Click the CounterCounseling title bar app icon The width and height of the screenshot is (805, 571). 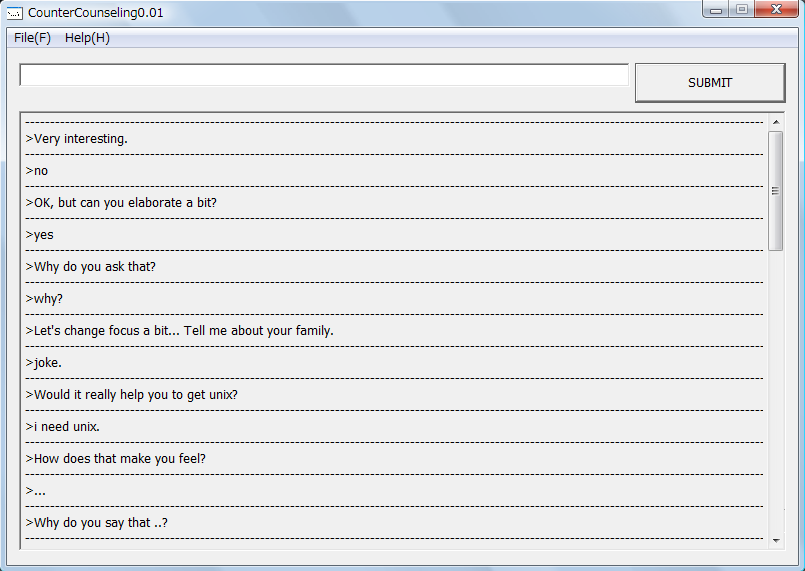(x=15, y=13)
